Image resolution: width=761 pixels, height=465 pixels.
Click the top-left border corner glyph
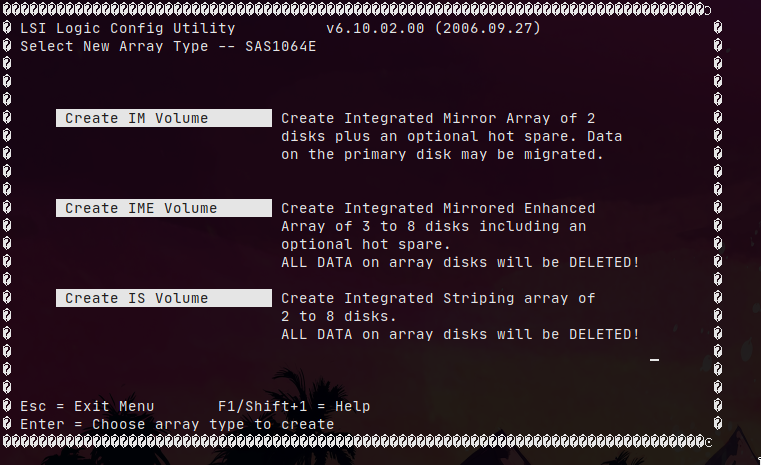coord(8,10)
